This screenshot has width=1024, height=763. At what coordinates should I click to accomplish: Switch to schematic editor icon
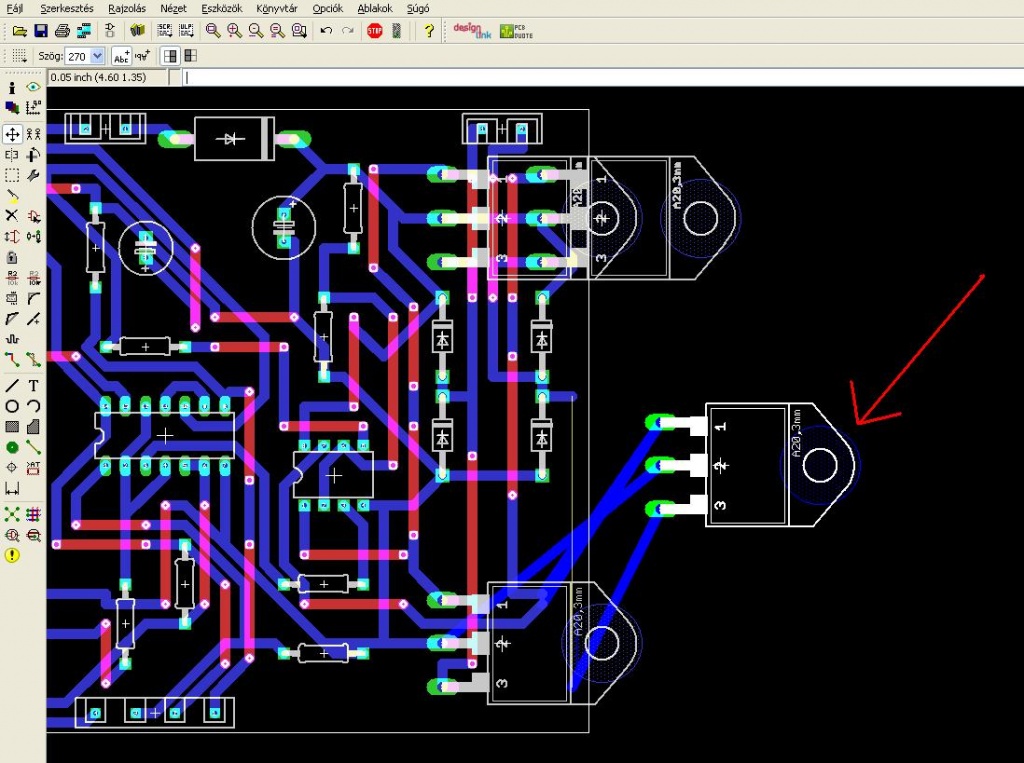point(110,31)
